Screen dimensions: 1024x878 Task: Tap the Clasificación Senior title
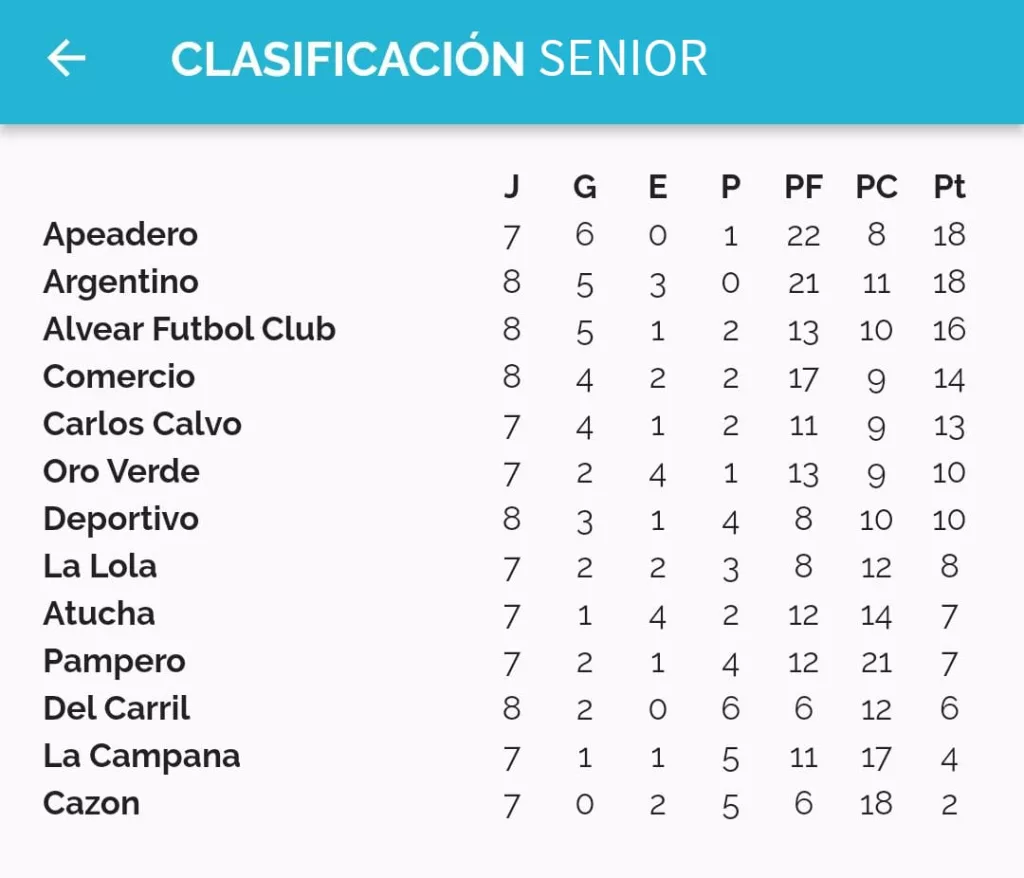point(439,59)
